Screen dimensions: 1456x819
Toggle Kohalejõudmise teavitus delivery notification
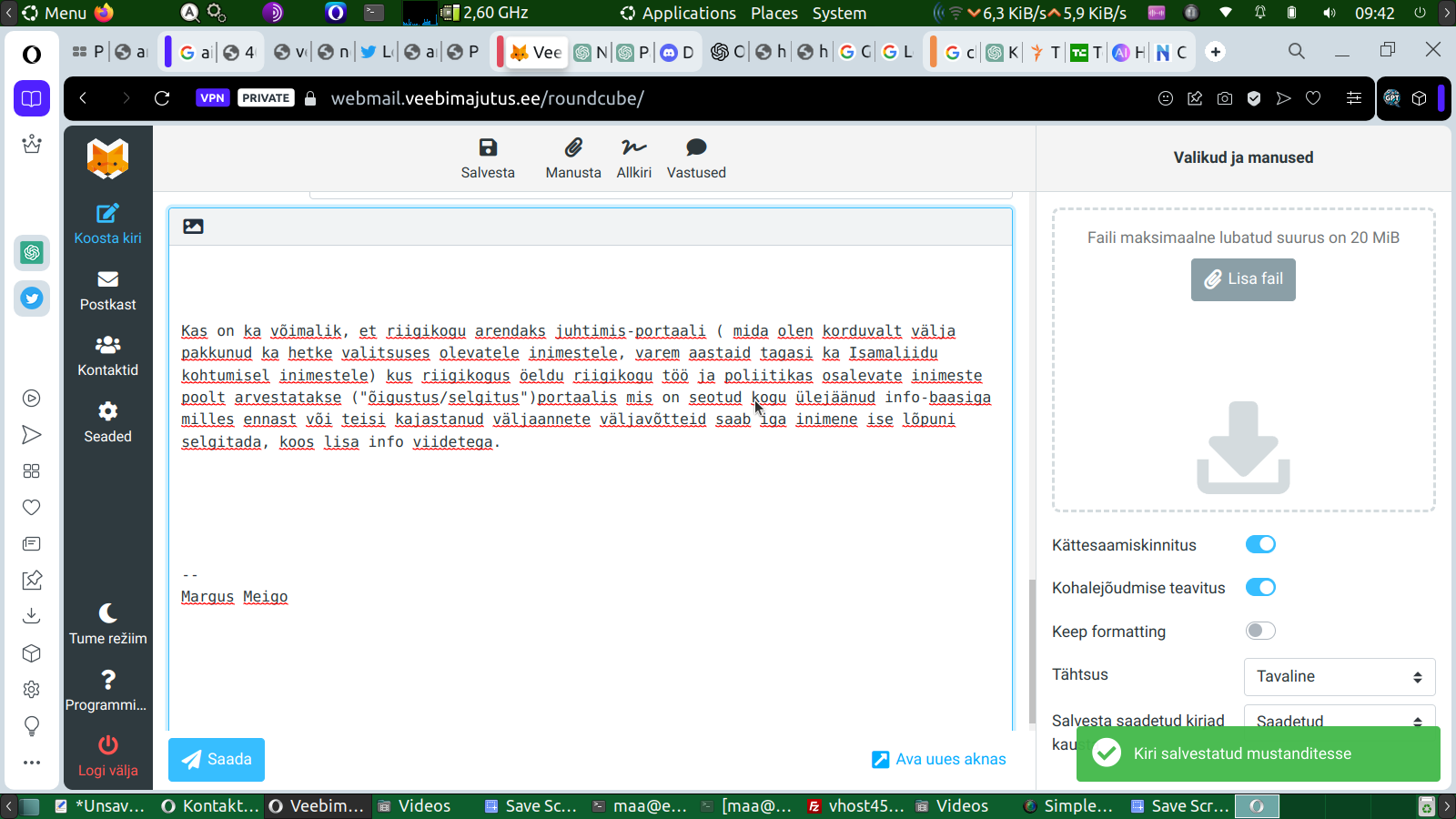(1260, 587)
